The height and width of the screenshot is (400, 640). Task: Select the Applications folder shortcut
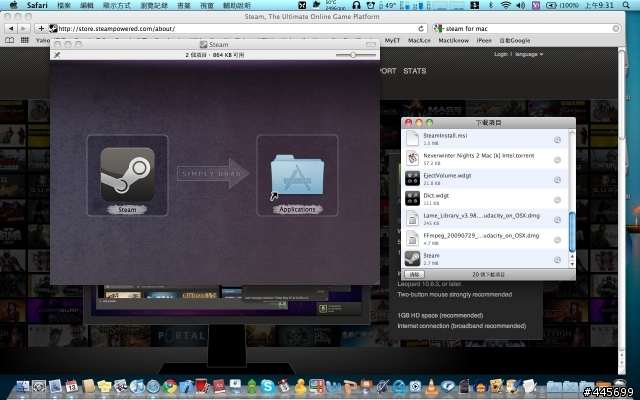coord(297,176)
